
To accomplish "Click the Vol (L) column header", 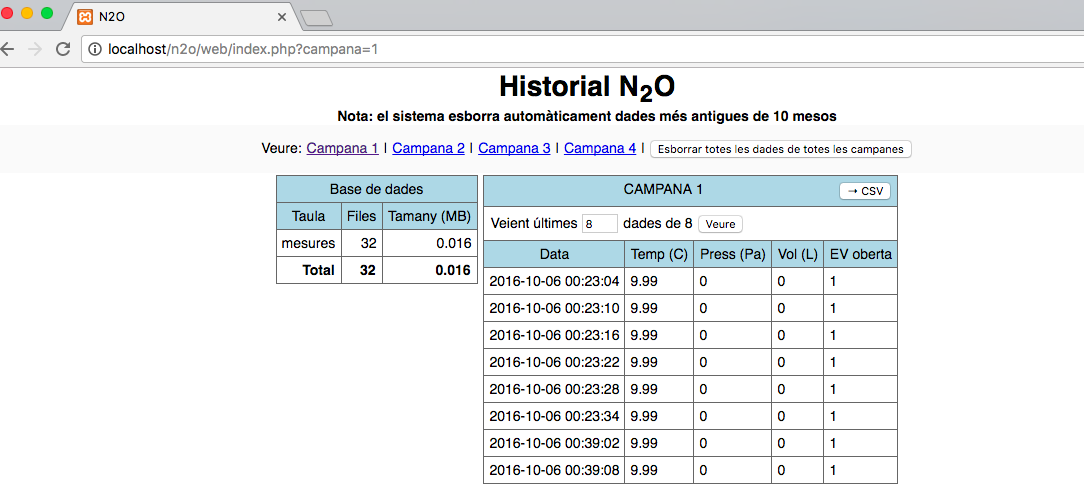I will 798,254.
